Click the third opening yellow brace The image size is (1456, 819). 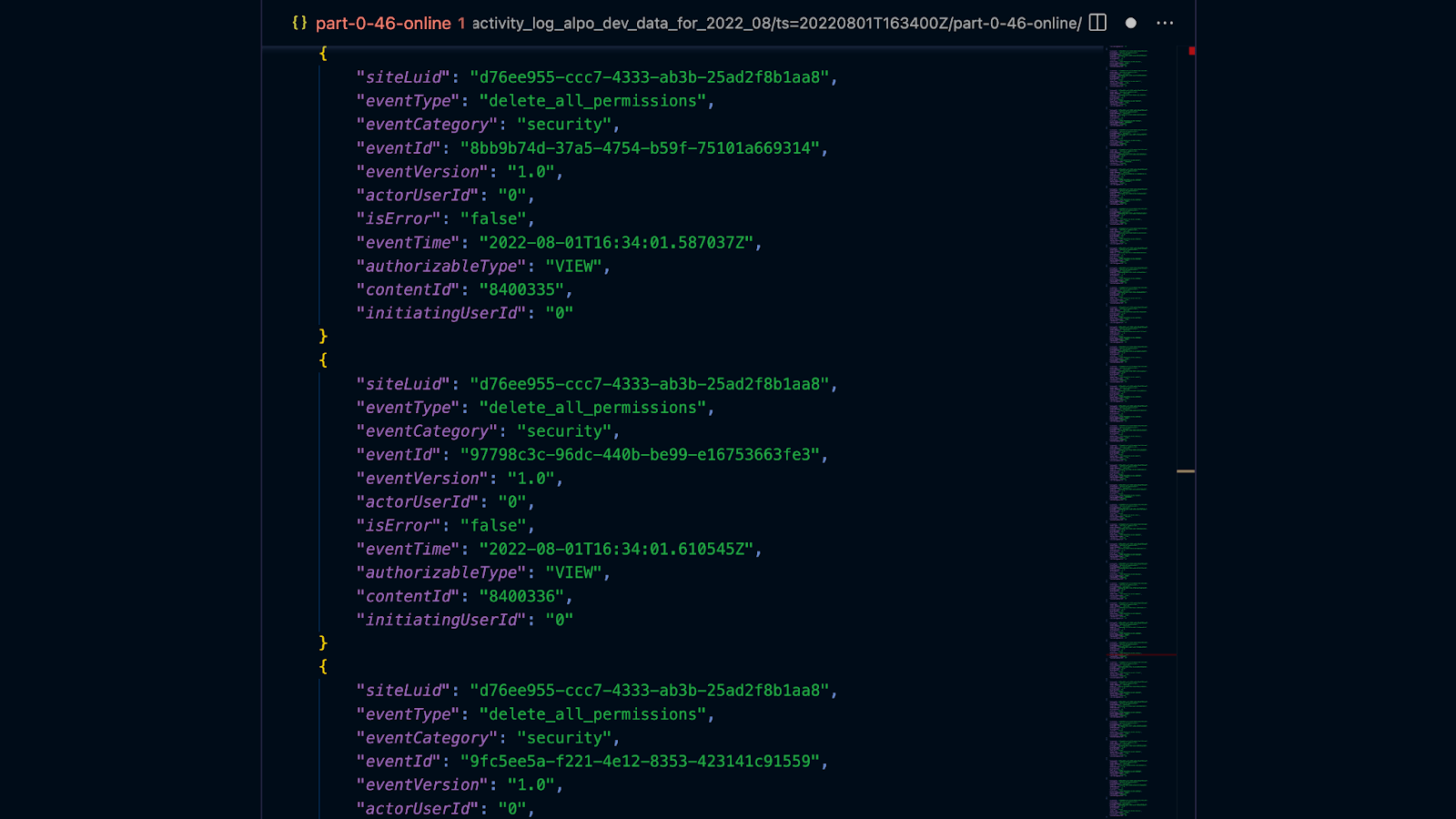[x=323, y=667]
